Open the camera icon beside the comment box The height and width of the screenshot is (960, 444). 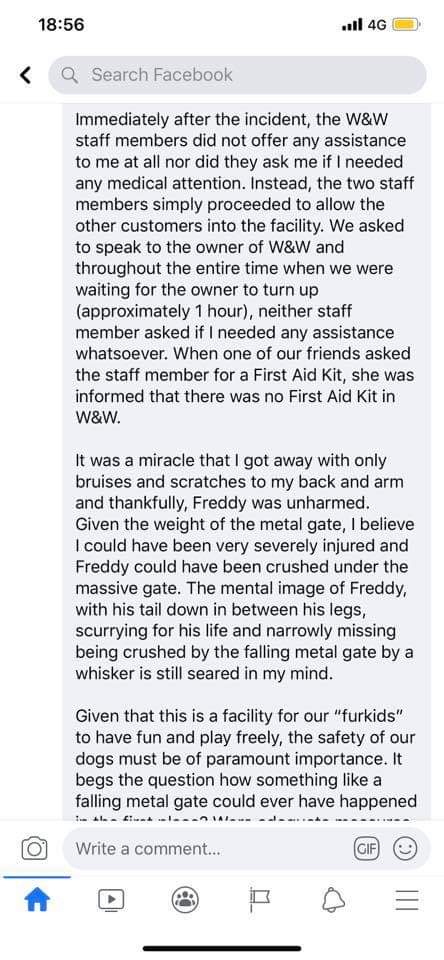tap(34, 849)
